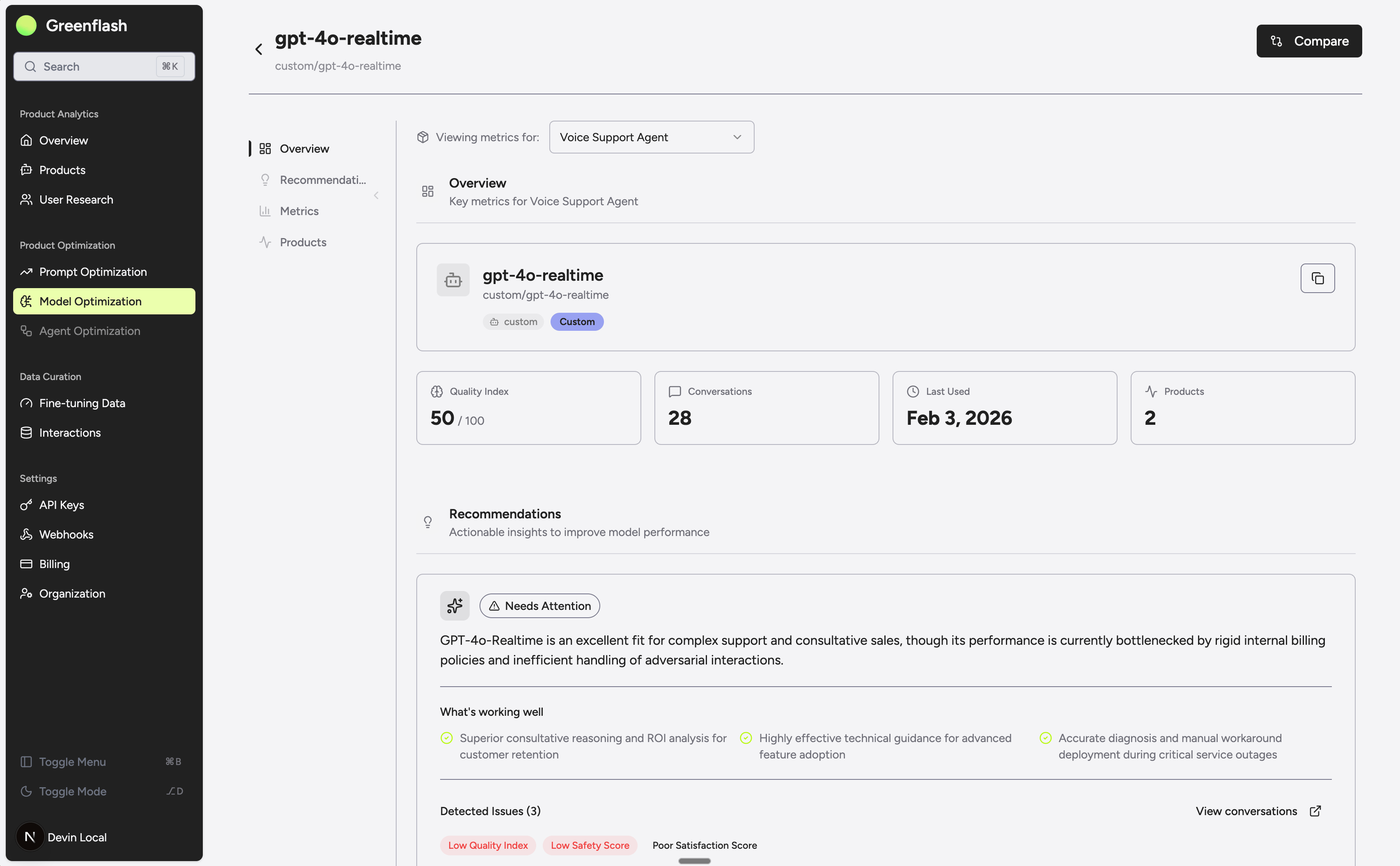Click Accurate diagnosis and manual workaround item
1400x866 pixels.
coord(1161,746)
